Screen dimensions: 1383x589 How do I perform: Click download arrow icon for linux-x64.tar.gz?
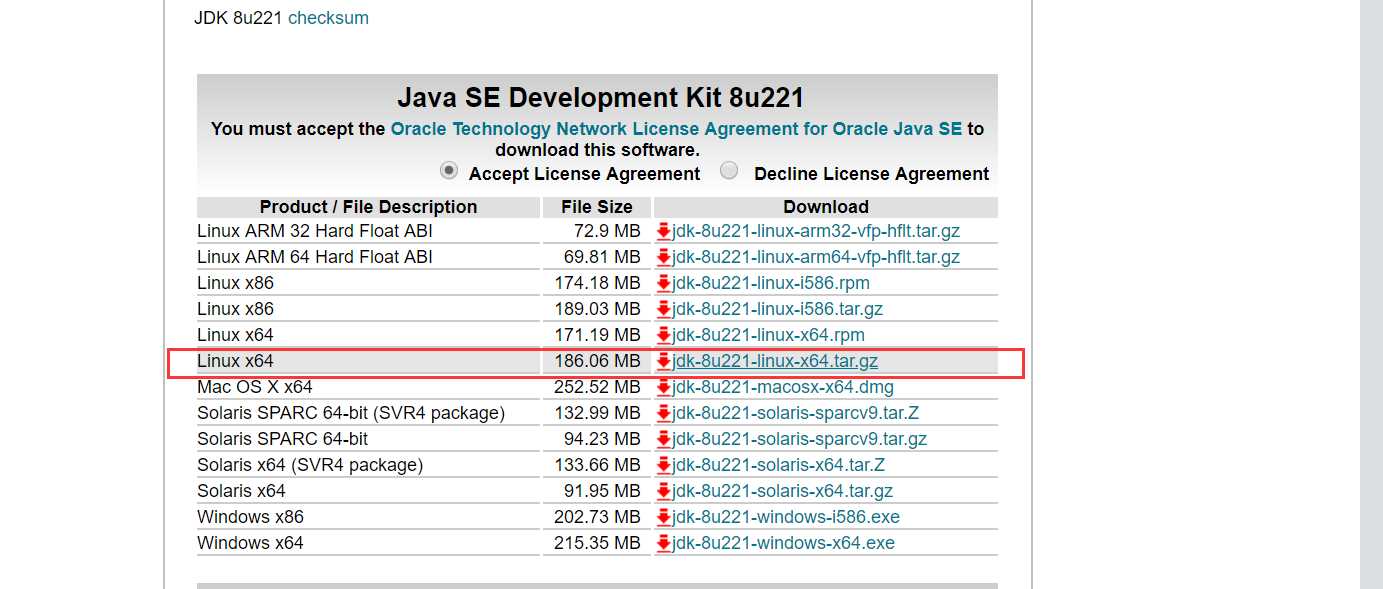[664, 362]
